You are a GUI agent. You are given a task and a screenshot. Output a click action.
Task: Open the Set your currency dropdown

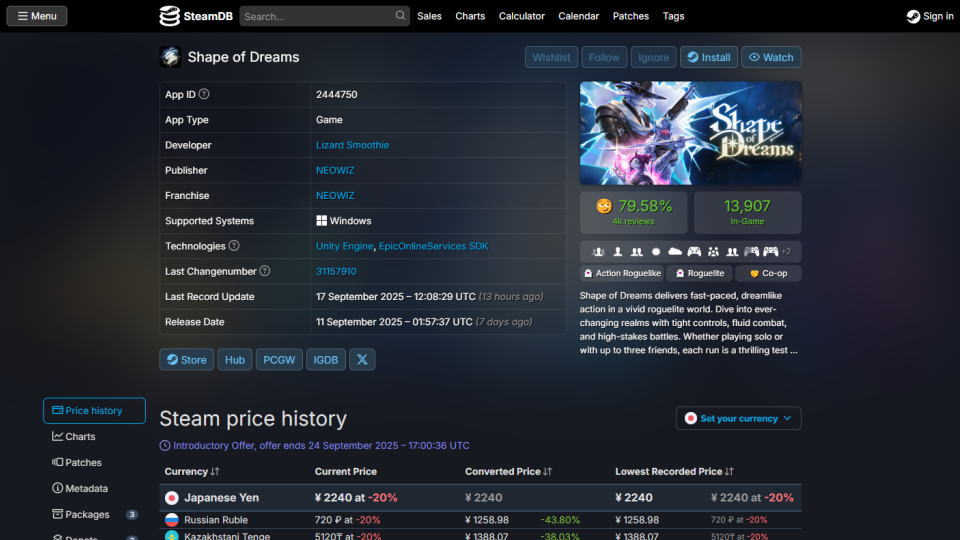(738, 418)
